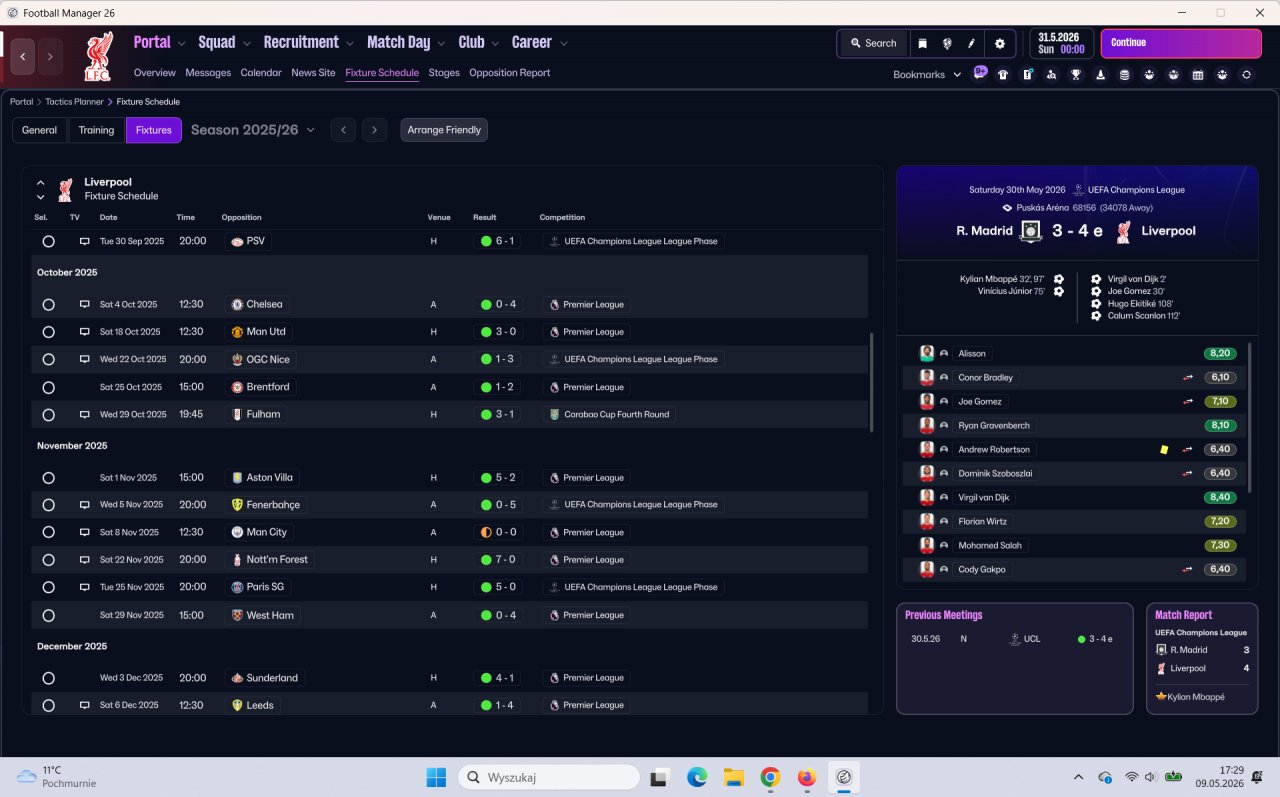Go forward with the right history arrow
The height and width of the screenshot is (797, 1280).
pos(51,57)
